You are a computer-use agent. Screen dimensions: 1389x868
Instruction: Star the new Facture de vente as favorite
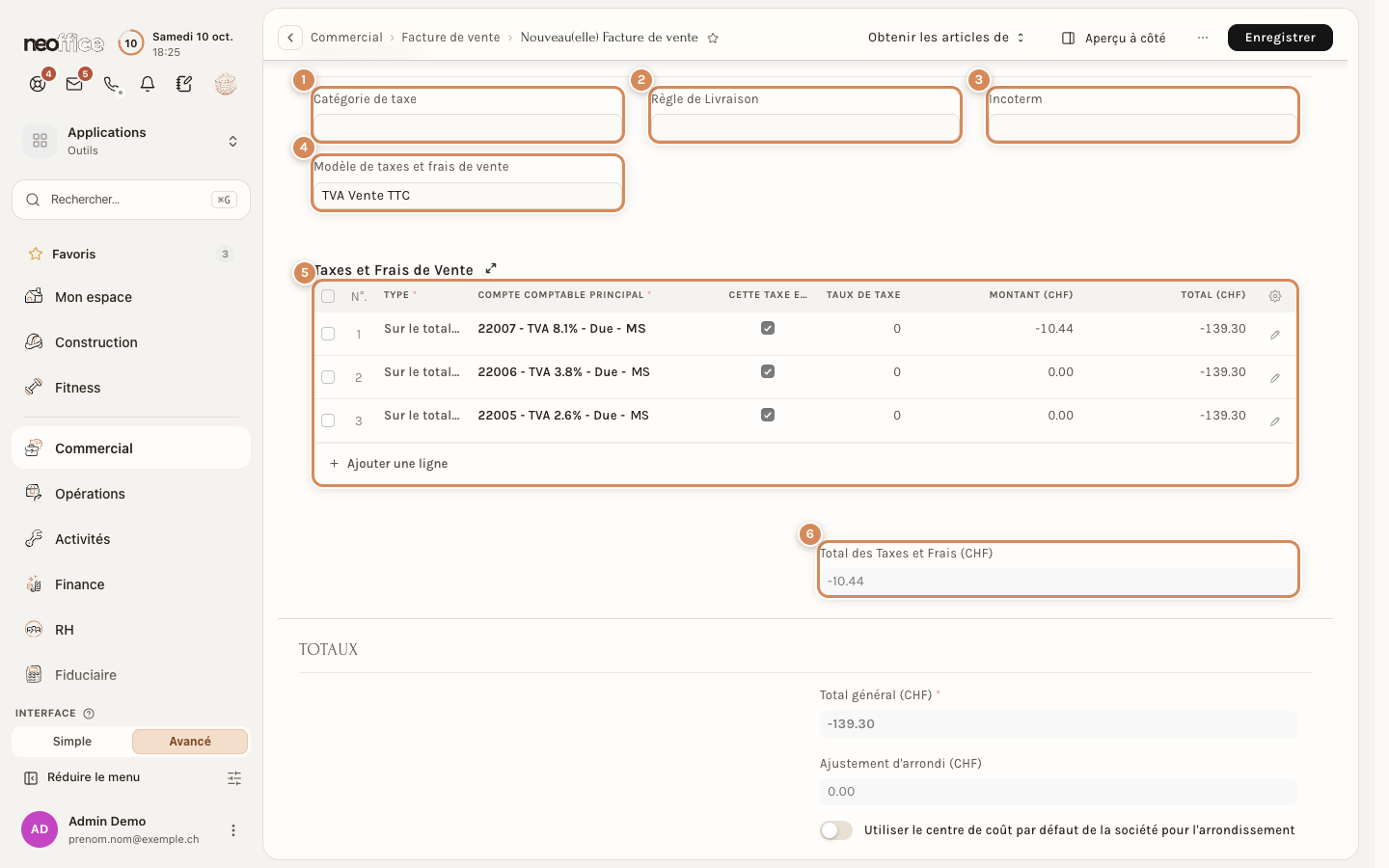click(713, 39)
